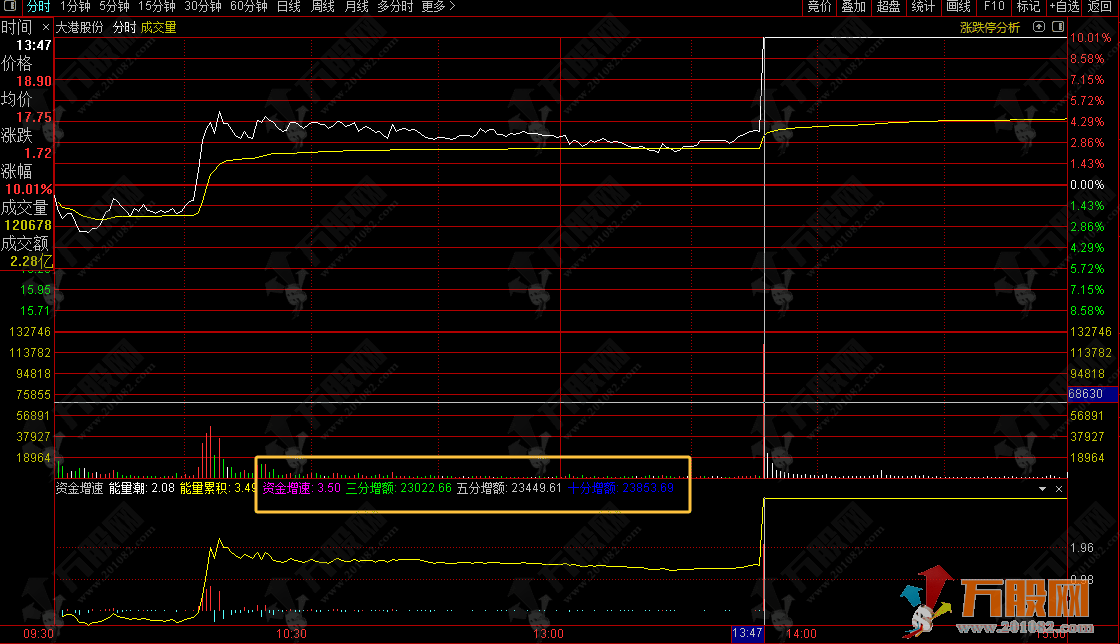Expand the 更多 periods menu

[437, 7]
